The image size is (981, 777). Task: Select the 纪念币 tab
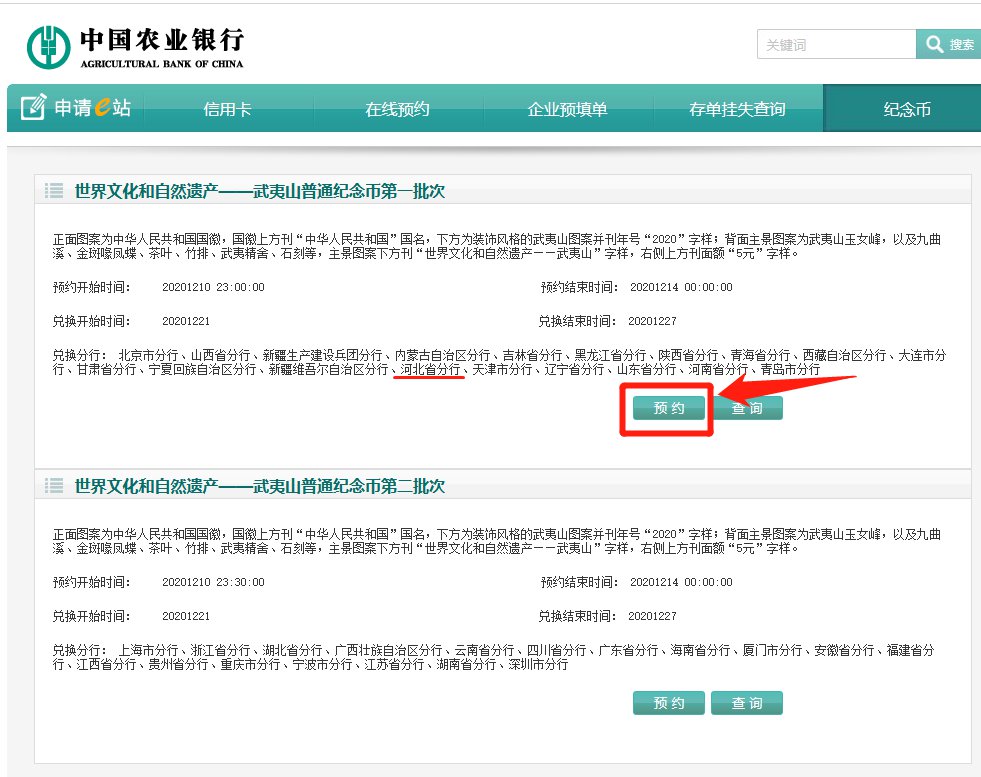coord(906,109)
